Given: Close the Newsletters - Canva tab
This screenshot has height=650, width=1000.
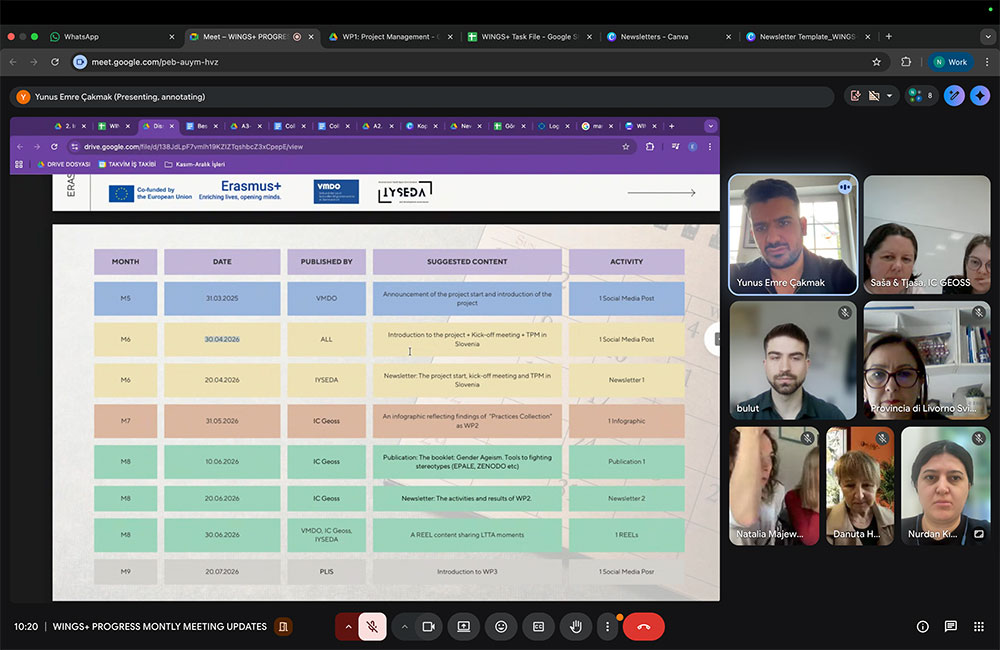Looking at the screenshot, I should (x=728, y=37).
